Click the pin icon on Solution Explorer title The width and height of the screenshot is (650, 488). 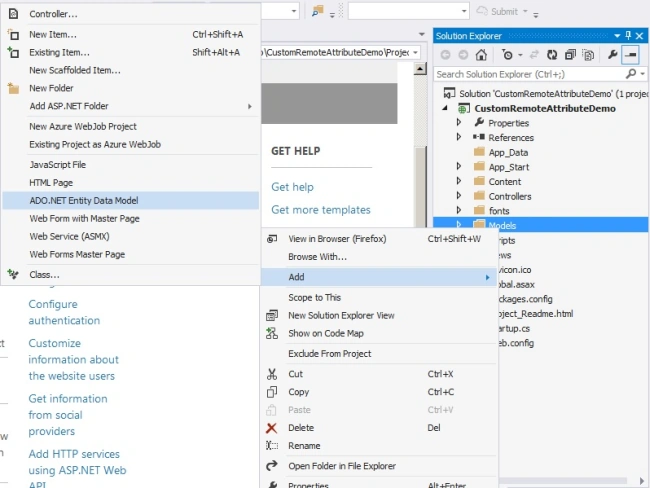pos(628,36)
